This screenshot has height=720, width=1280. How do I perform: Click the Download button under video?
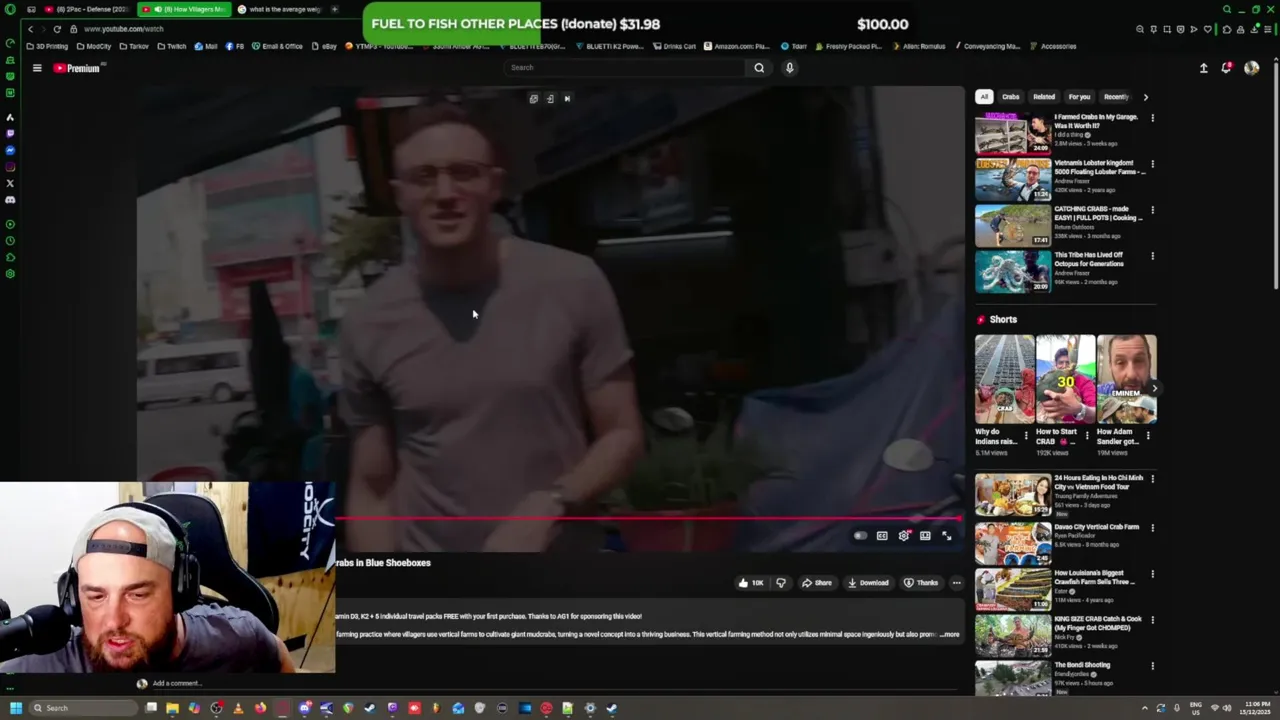[868, 583]
